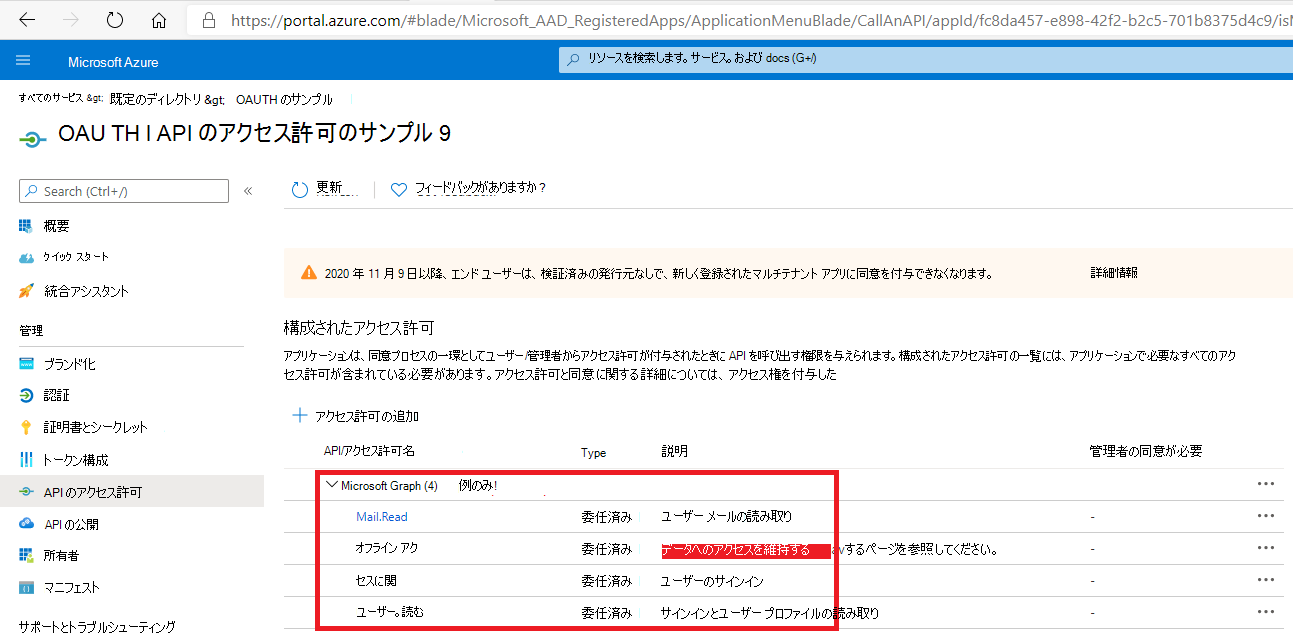Viewport: 1293px width, 638px height.
Task: Click the Type column header
Action: [x=594, y=453]
